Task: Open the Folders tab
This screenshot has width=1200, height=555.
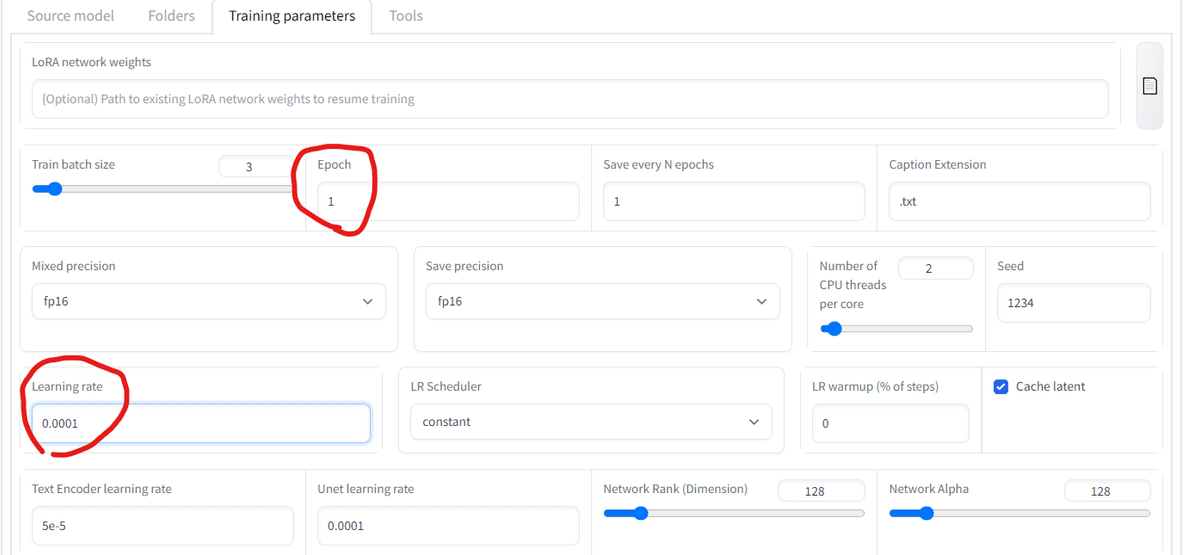Action: (171, 16)
